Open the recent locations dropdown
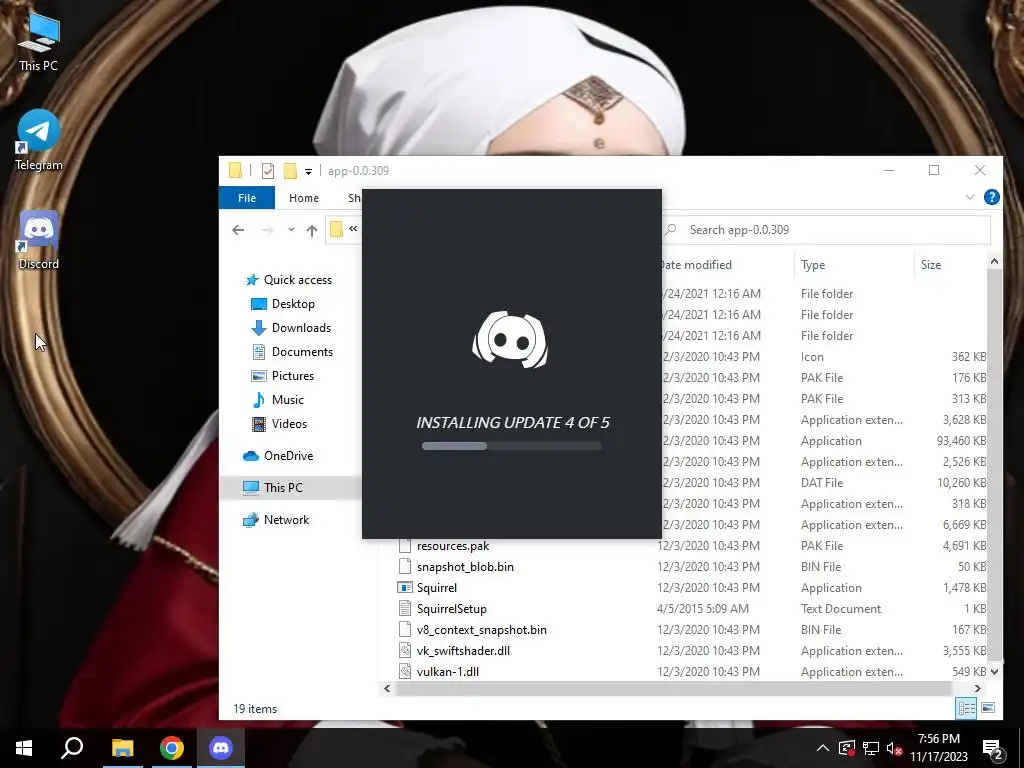Image resolution: width=1024 pixels, height=768 pixels. pyautogui.click(x=291, y=229)
